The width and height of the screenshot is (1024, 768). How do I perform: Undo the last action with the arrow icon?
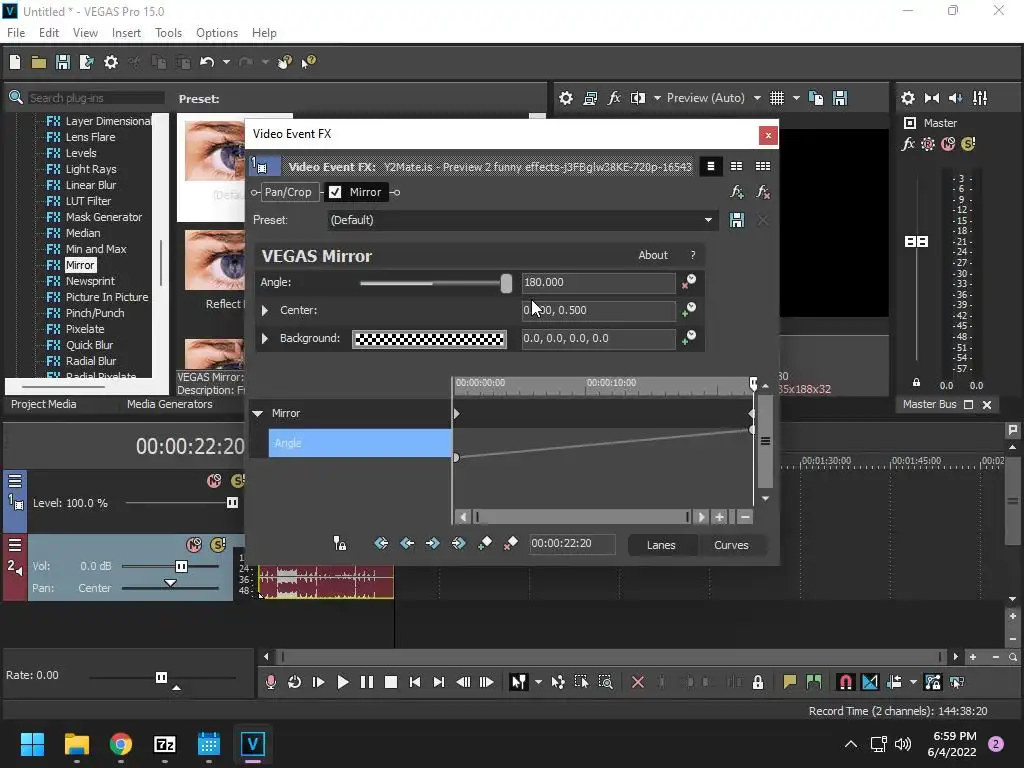pos(207,62)
